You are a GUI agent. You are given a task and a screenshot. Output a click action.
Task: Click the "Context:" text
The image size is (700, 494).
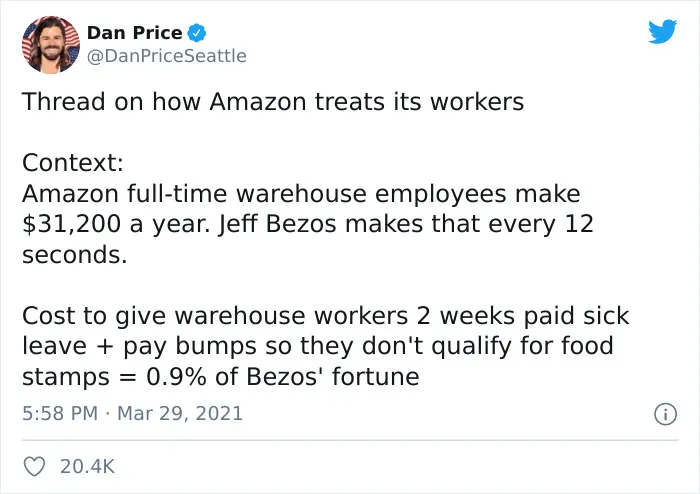[73, 162]
